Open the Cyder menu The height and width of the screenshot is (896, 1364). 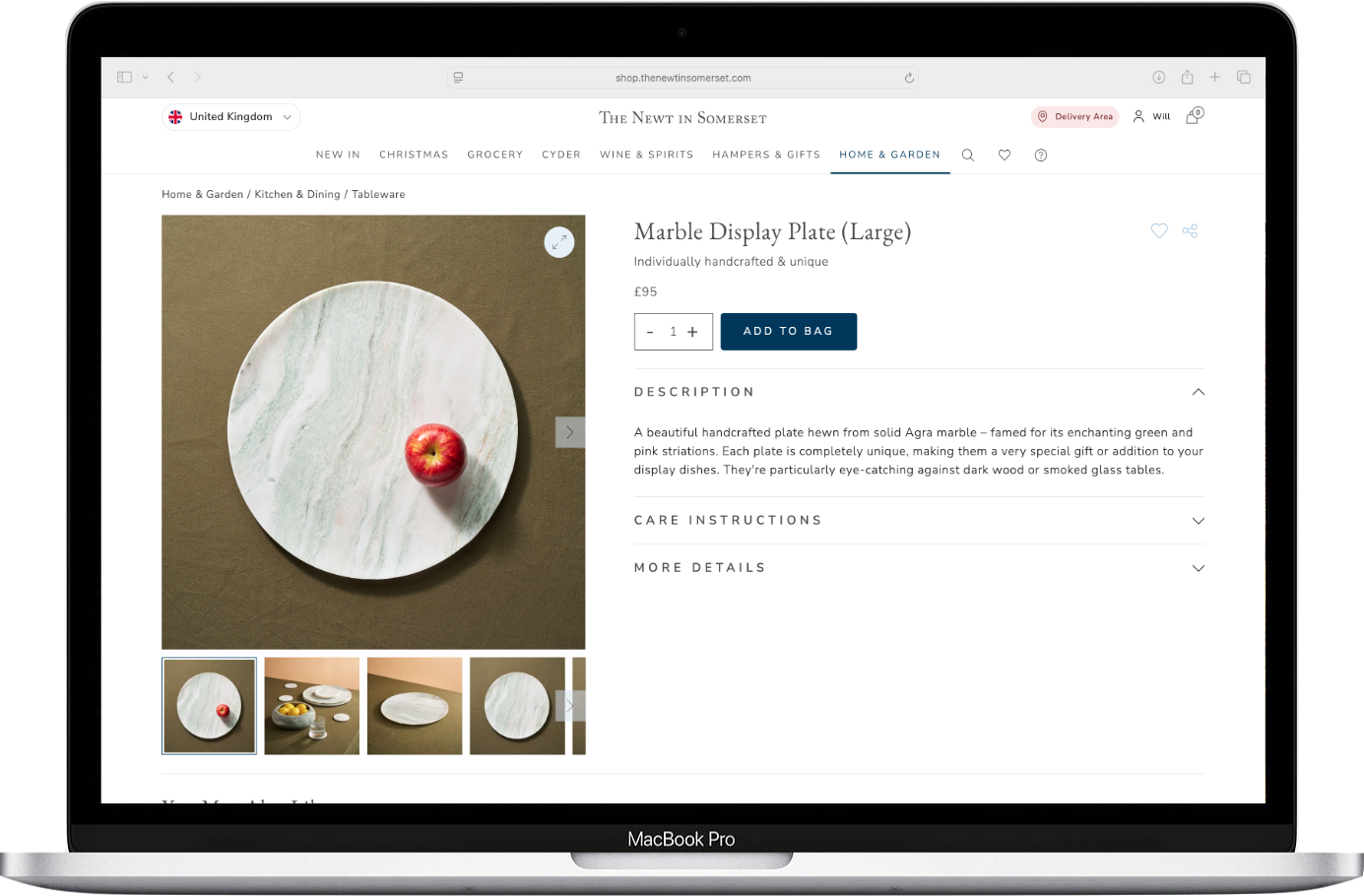[561, 155]
